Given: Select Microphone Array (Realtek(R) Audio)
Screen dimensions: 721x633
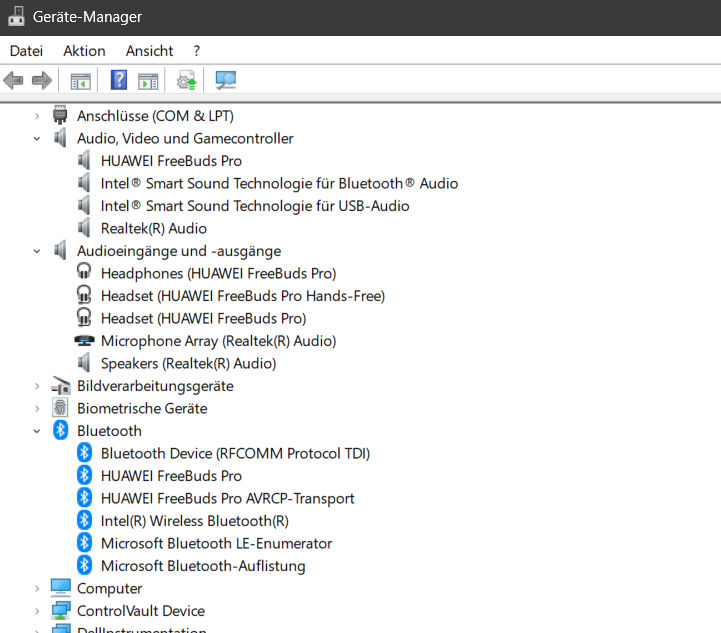Looking at the screenshot, I should [x=218, y=341].
